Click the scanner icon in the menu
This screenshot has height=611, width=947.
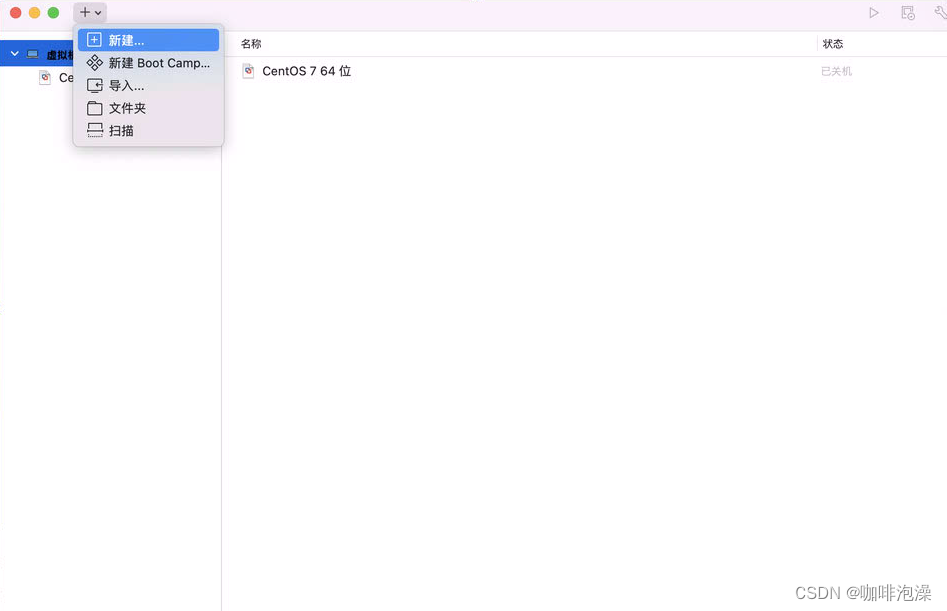click(94, 130)
